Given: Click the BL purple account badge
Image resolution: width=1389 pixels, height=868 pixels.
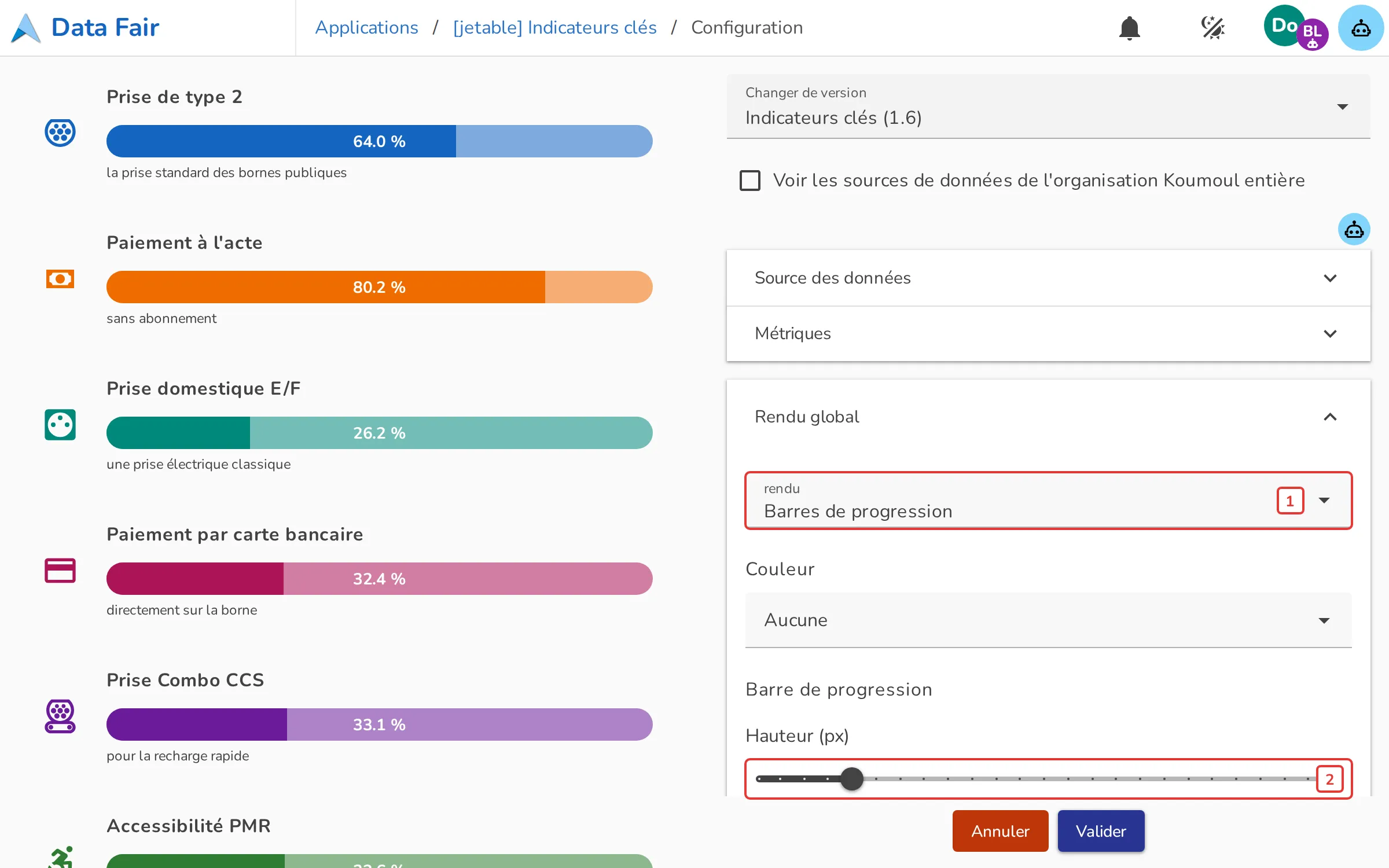Looking at the screenshot, I should point(1313,35).
